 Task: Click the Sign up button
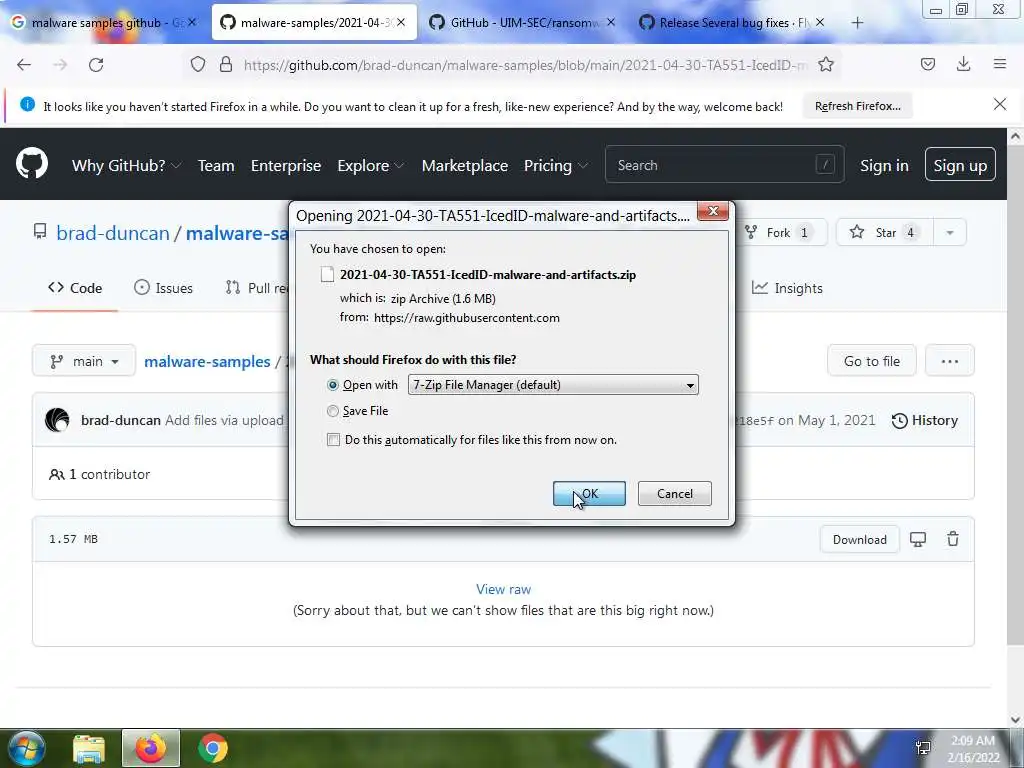[x=960, y=165]
